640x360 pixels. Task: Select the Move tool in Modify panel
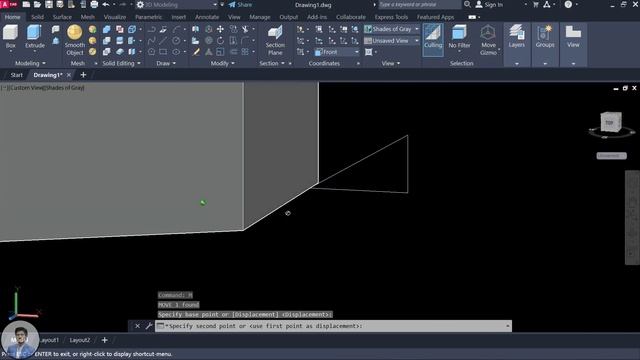tap(220, 29)
